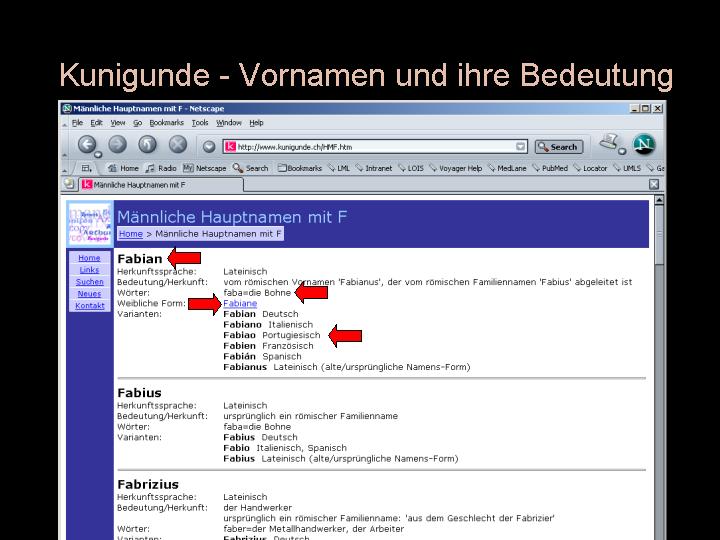Image resolution: width=720 pixels, height=540 pixels.
Task: Close the current tab with X button
Action: pyautogui.click(x=654, y=184)
